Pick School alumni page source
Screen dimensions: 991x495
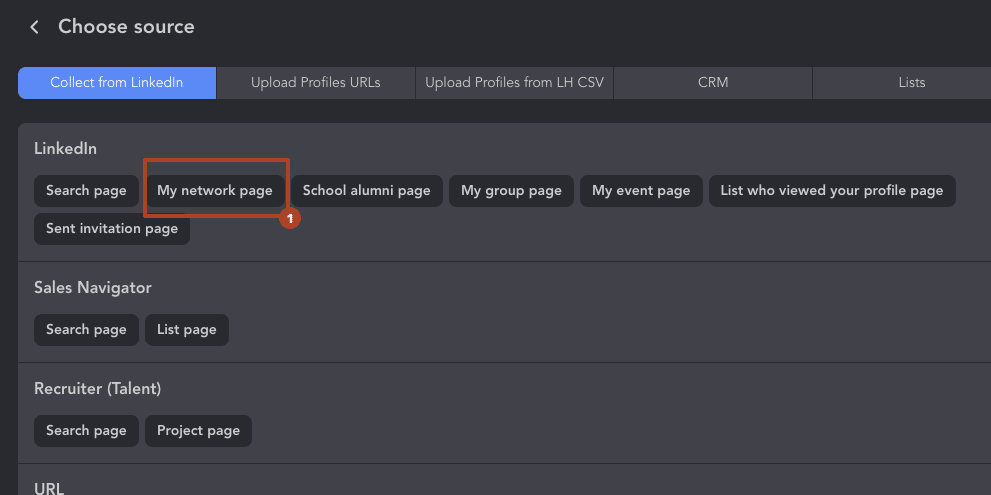[x=367, y=191]
